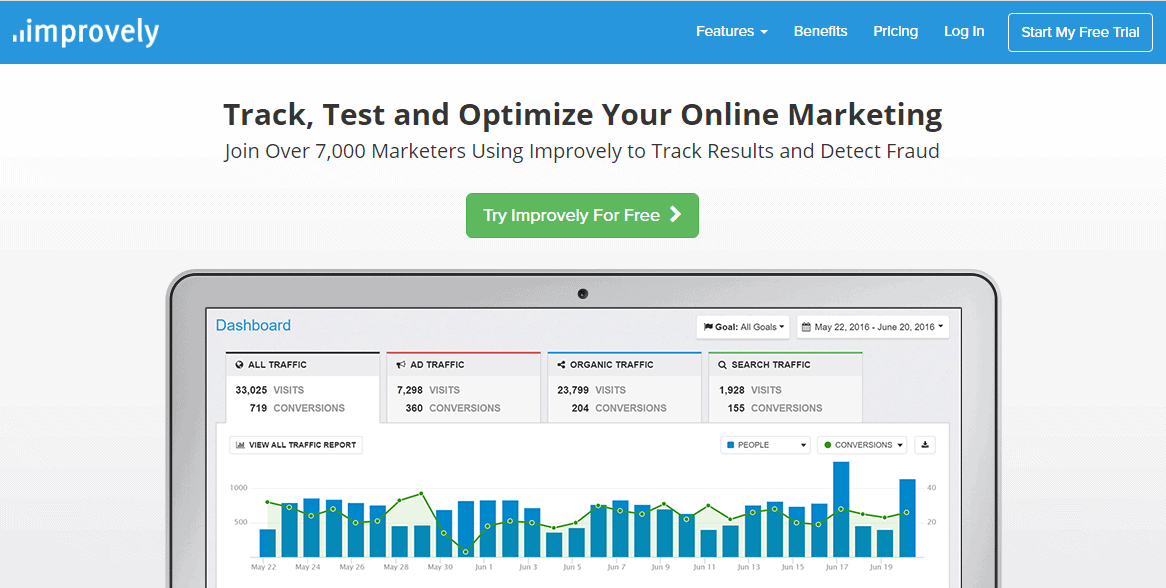Click the '23,799' visits value
This screenshot has height=588, width=1166.
tap(573, 390)
